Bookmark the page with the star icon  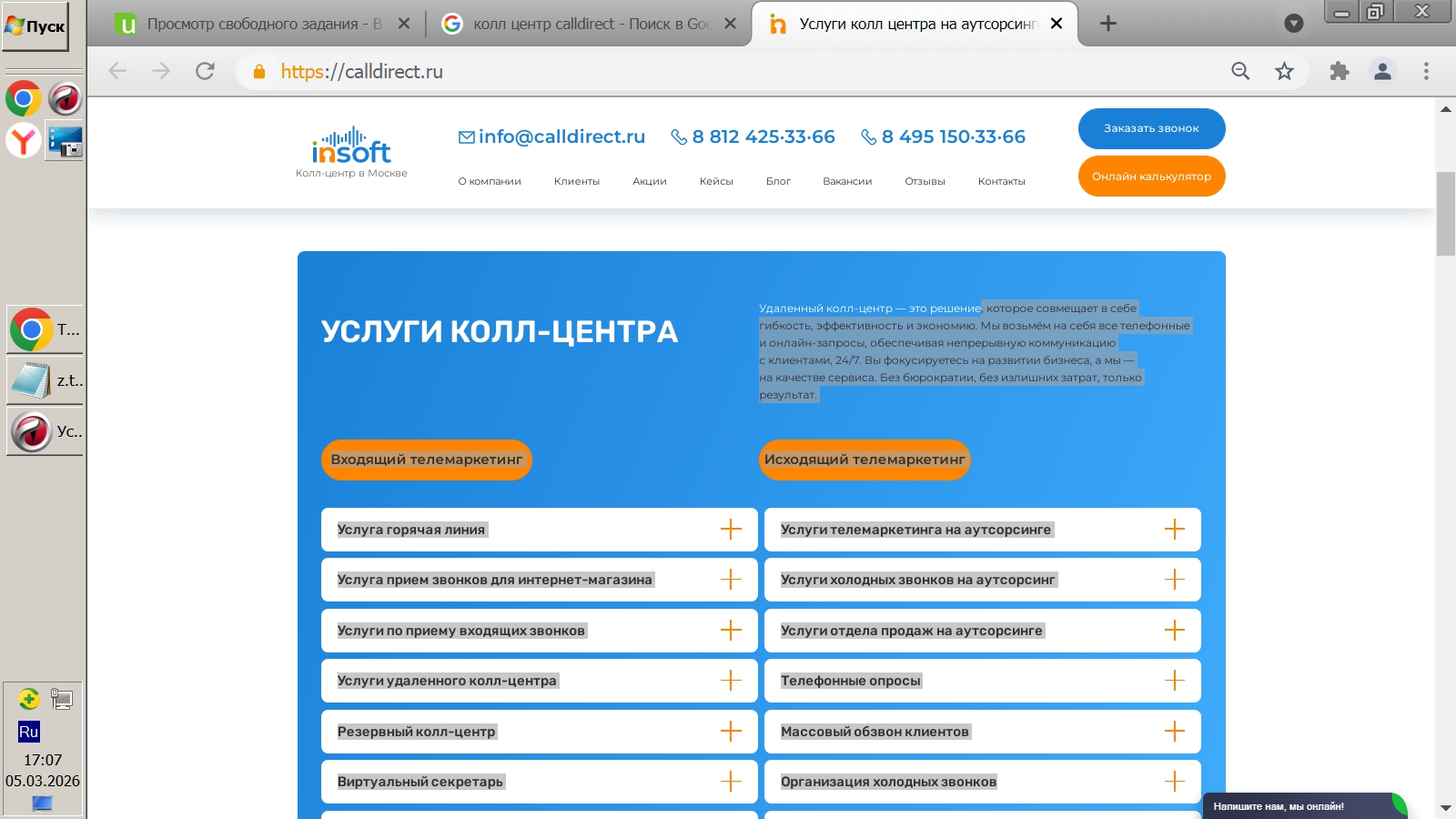coord(1284,71)
